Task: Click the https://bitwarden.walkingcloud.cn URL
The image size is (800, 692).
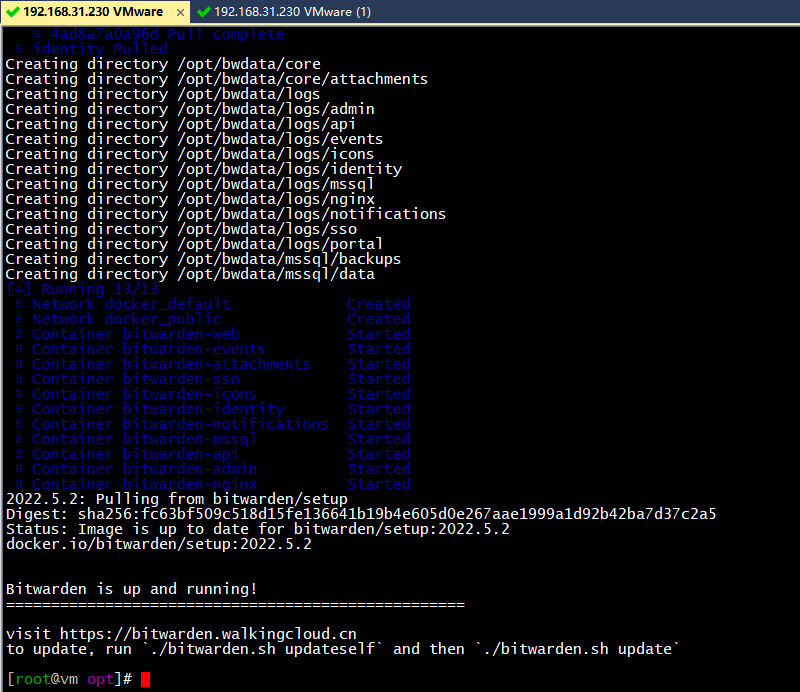Action: coord(208,634)
